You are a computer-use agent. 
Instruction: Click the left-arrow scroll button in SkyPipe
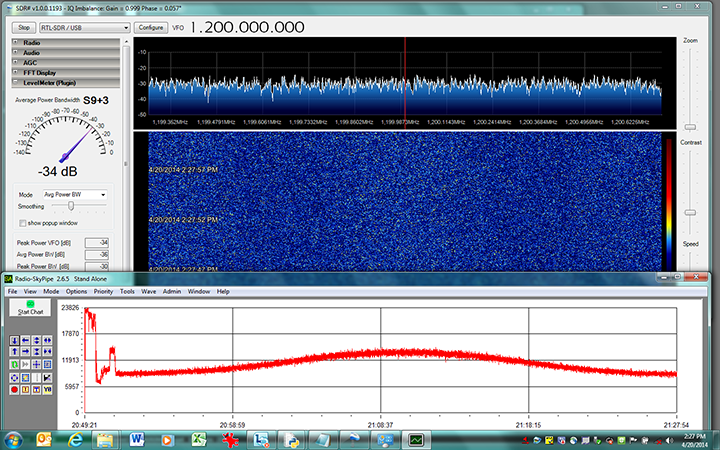[25, 340]
